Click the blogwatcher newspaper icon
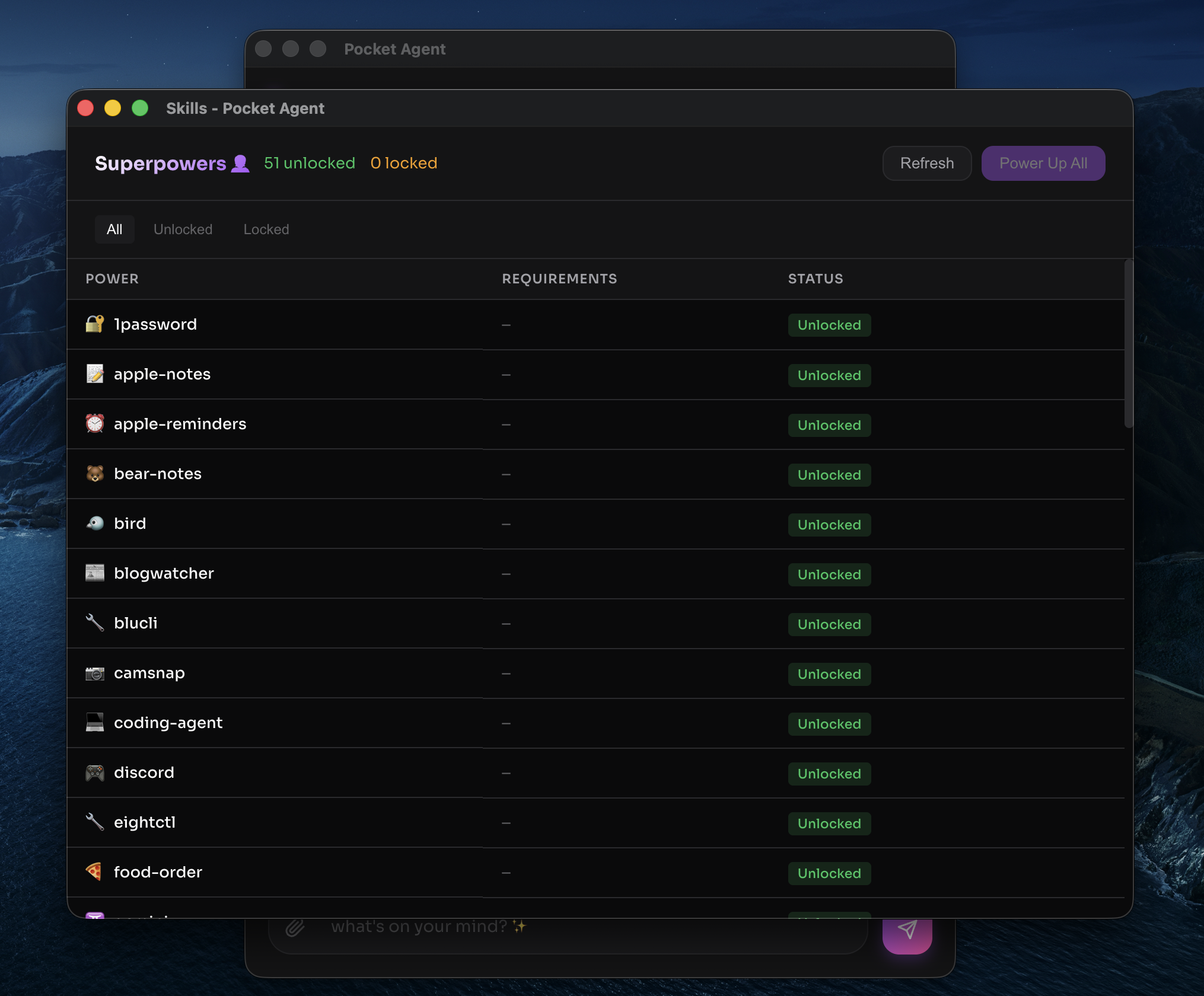The height and width of the screenshot is (996, 1204). tap(95, 573)
